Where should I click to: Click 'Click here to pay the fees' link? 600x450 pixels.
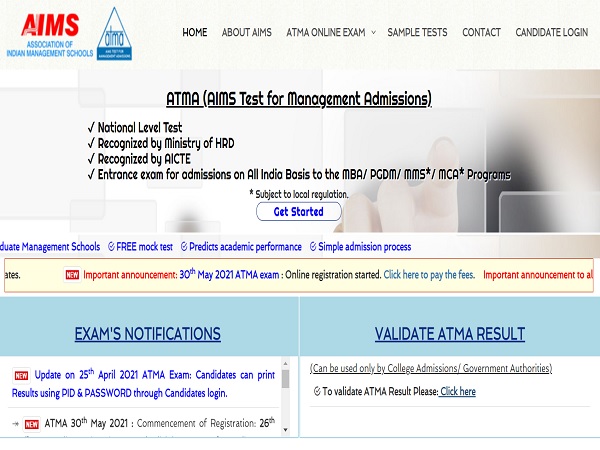tap(429, 275)
